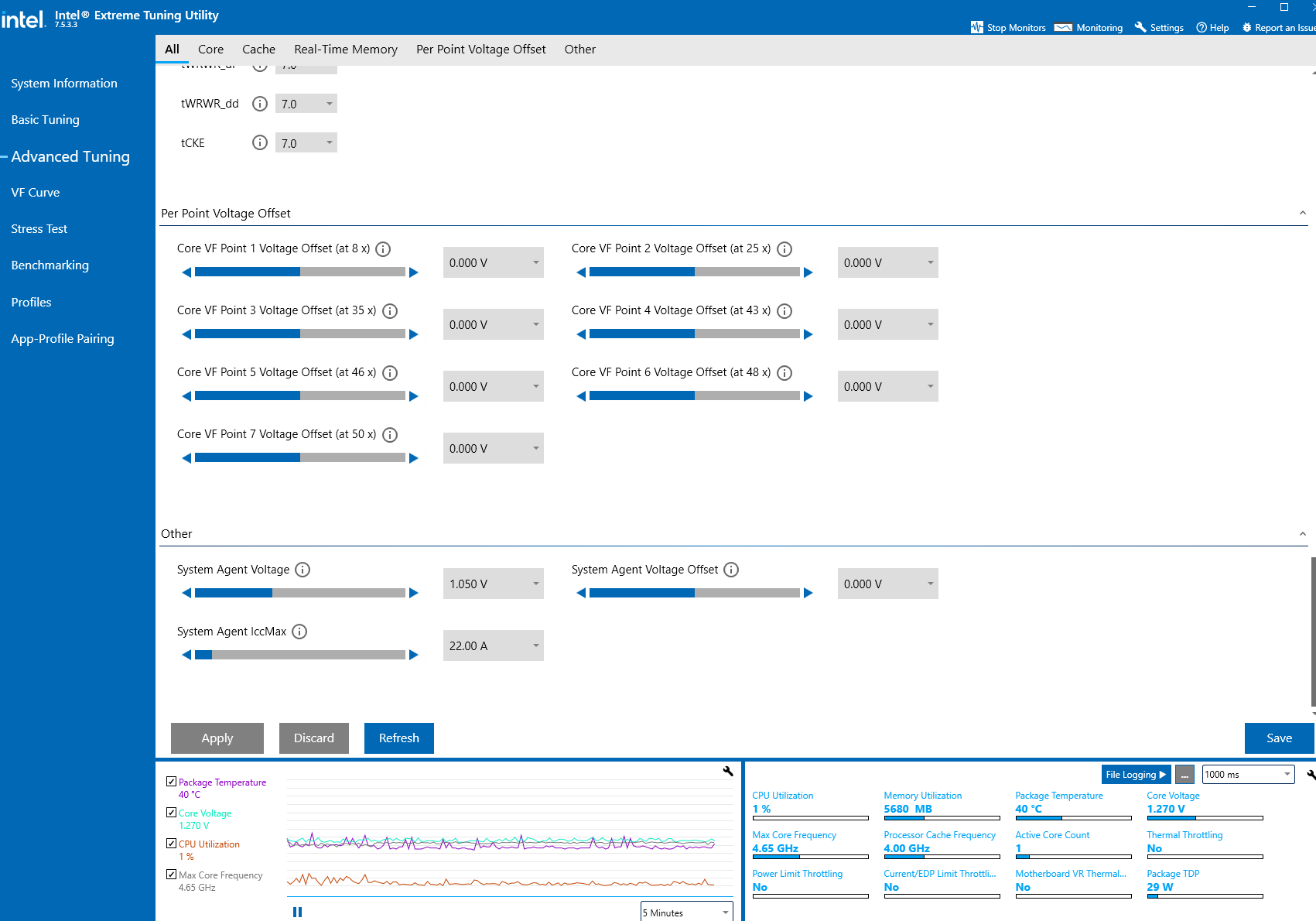Click info icon for tWRWR_dd
This screenshot has height=921, width=1316.
[x=260, y=104]
